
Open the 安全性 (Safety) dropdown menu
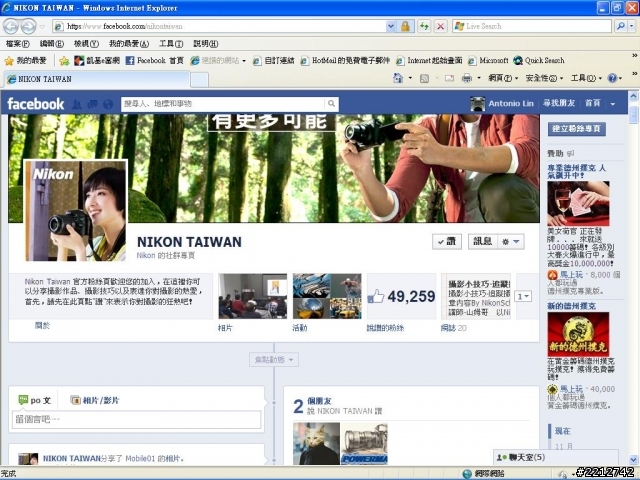pyautogui.click(x=544, y=78)
